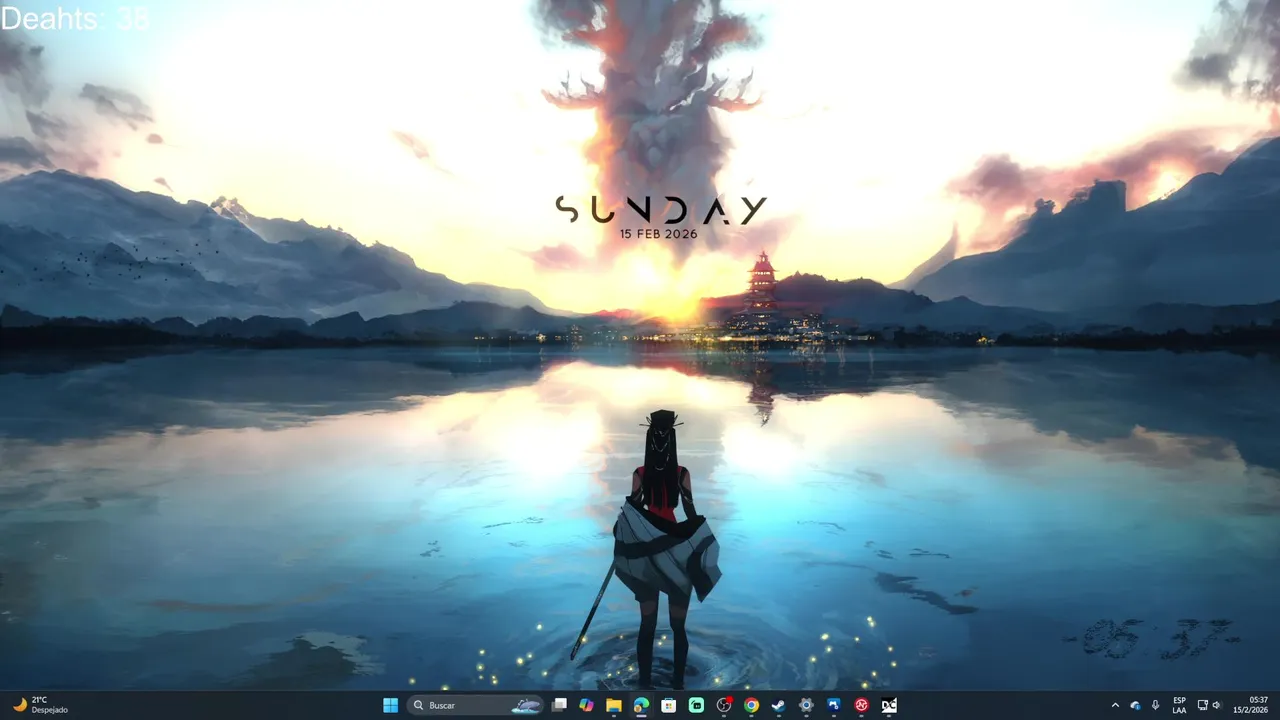This screenshot has width=1280, height=720.
Task: Open the network tray icon
Action: click(1203, 705)
